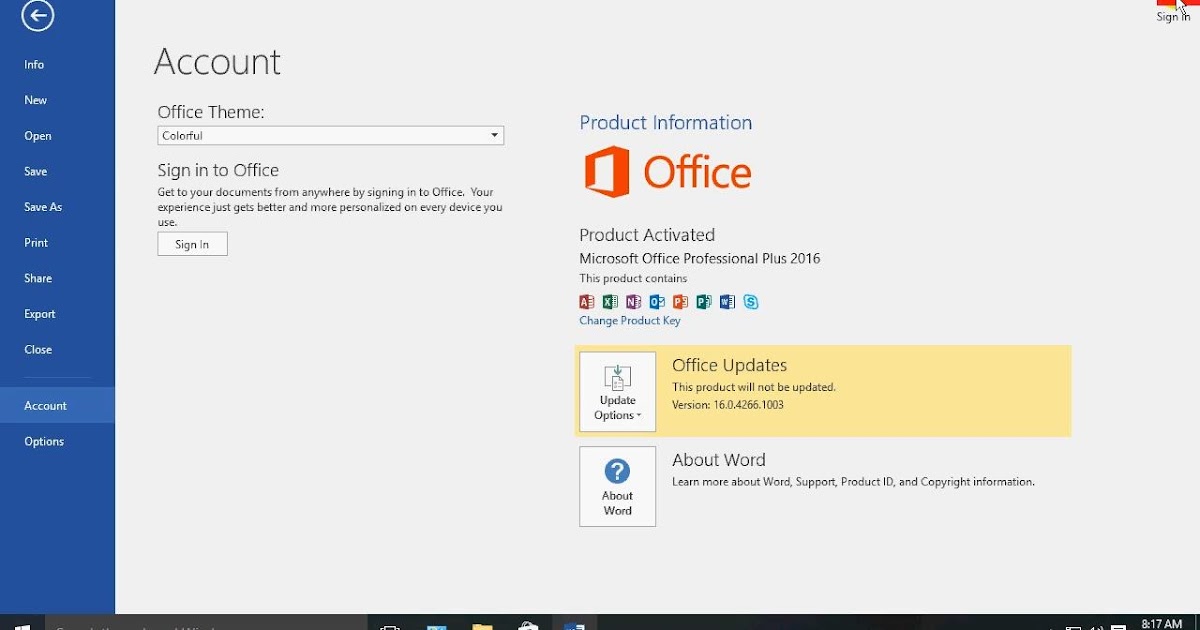Image resolution: width=1200 pixels, height=630 pixels.
Task: Click the orange Office logo
Action: 667,172
